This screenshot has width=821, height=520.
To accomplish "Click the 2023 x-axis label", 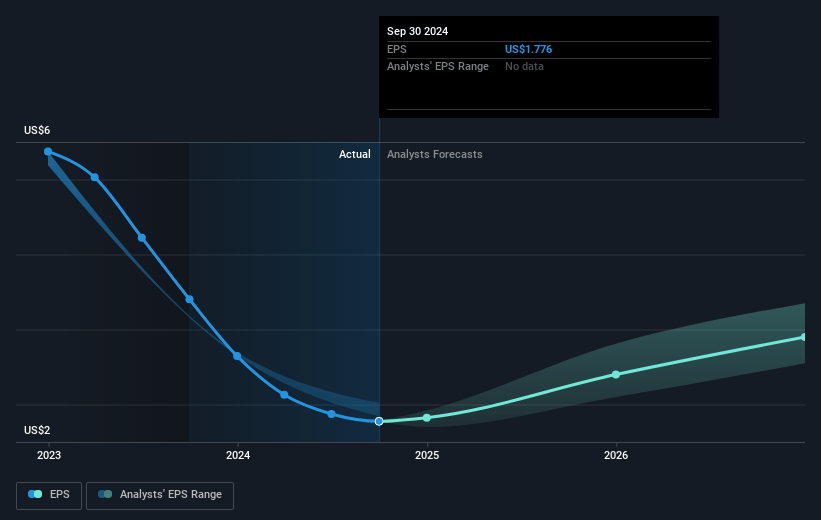I will coord(49,455).
